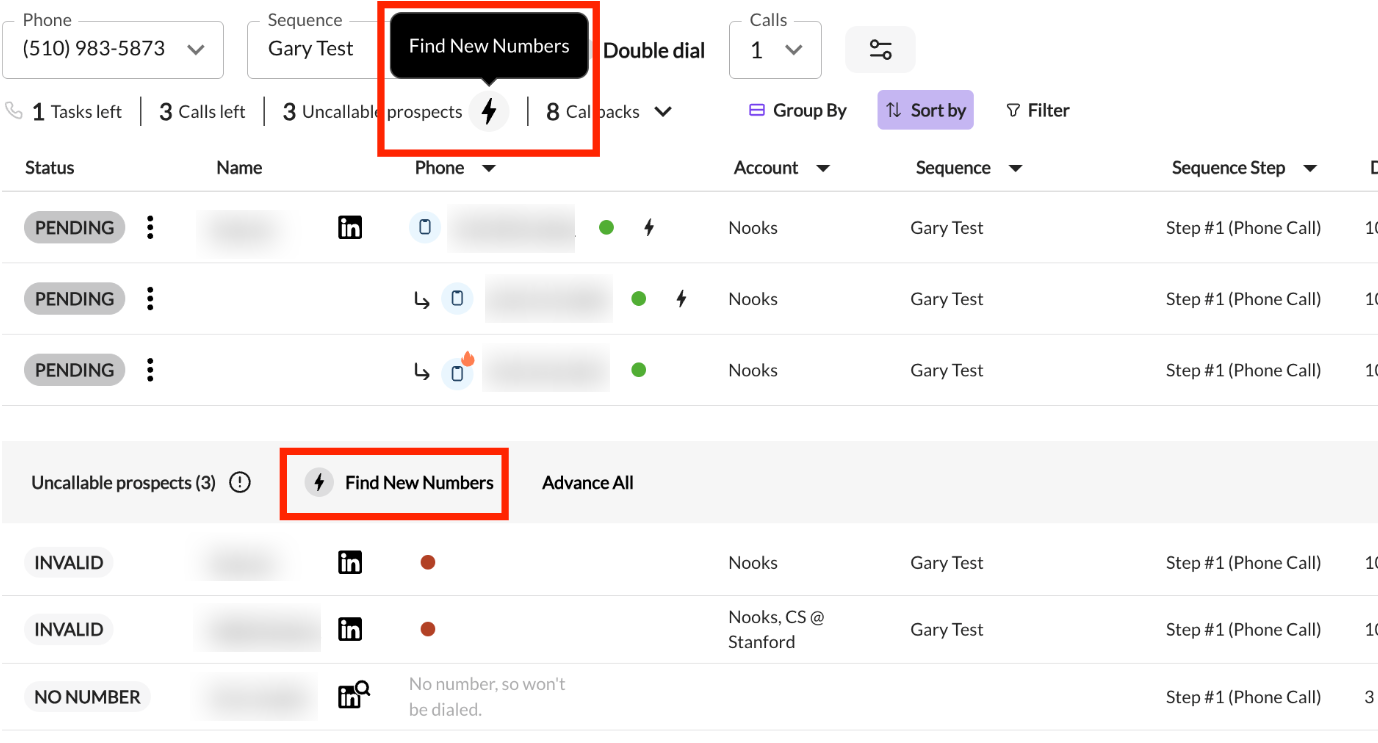Open the Sequence Step column dropdown
Image resolution: width=1378 pixels, height=743 pixels.
(x=1310, y=168)
